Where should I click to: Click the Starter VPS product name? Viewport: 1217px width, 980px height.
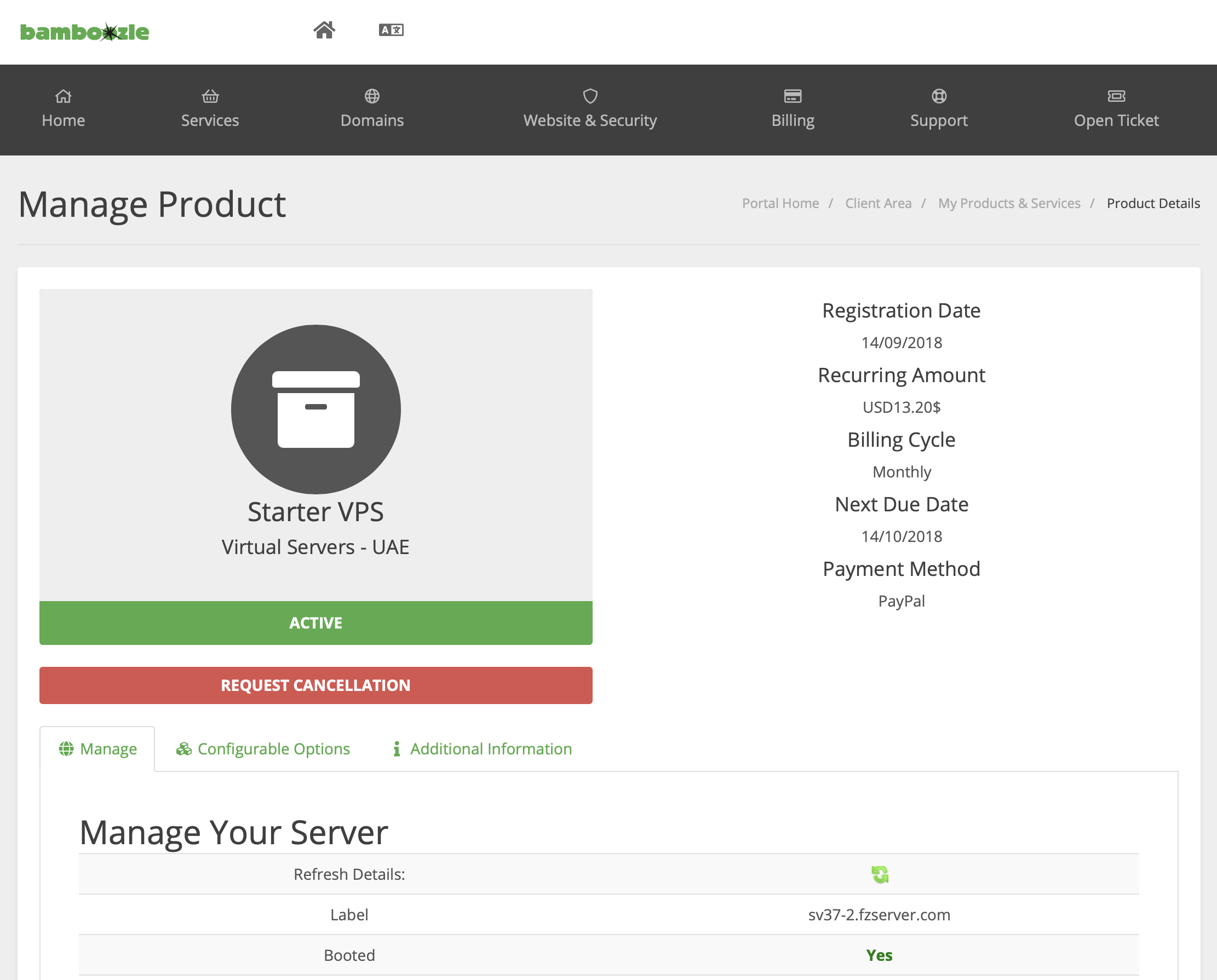(x=315, y=512)
